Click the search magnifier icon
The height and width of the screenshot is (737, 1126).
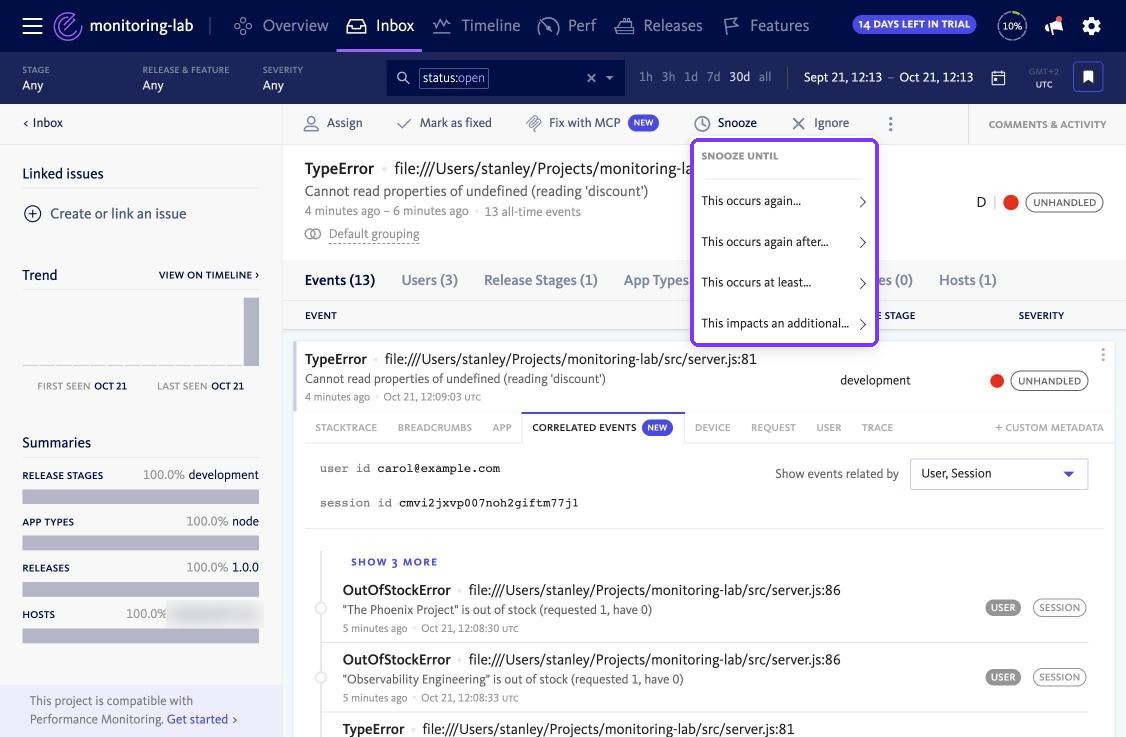[403, 78]
